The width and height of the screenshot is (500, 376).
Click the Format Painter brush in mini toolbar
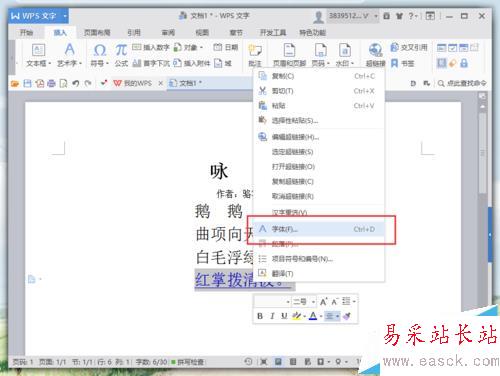coord(347,316)
